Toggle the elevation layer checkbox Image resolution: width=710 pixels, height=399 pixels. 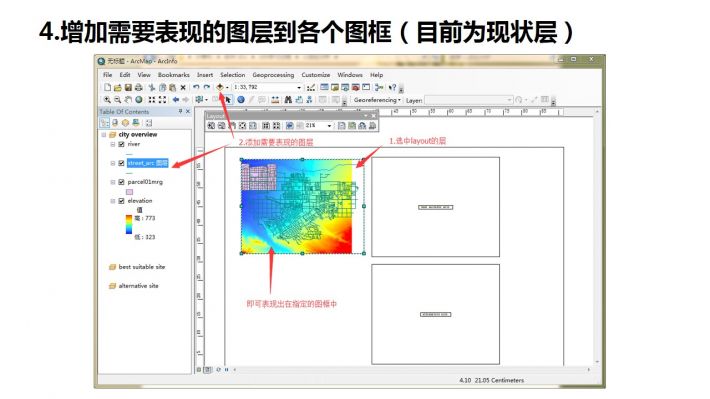[x=121, y=201]
